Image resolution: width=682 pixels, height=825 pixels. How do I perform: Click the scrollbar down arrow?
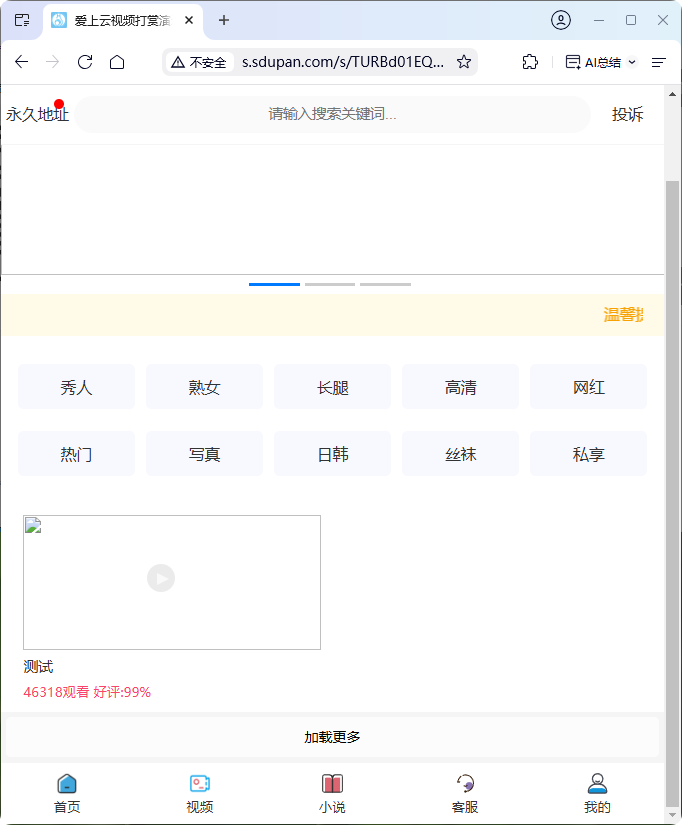coord(672,815)
